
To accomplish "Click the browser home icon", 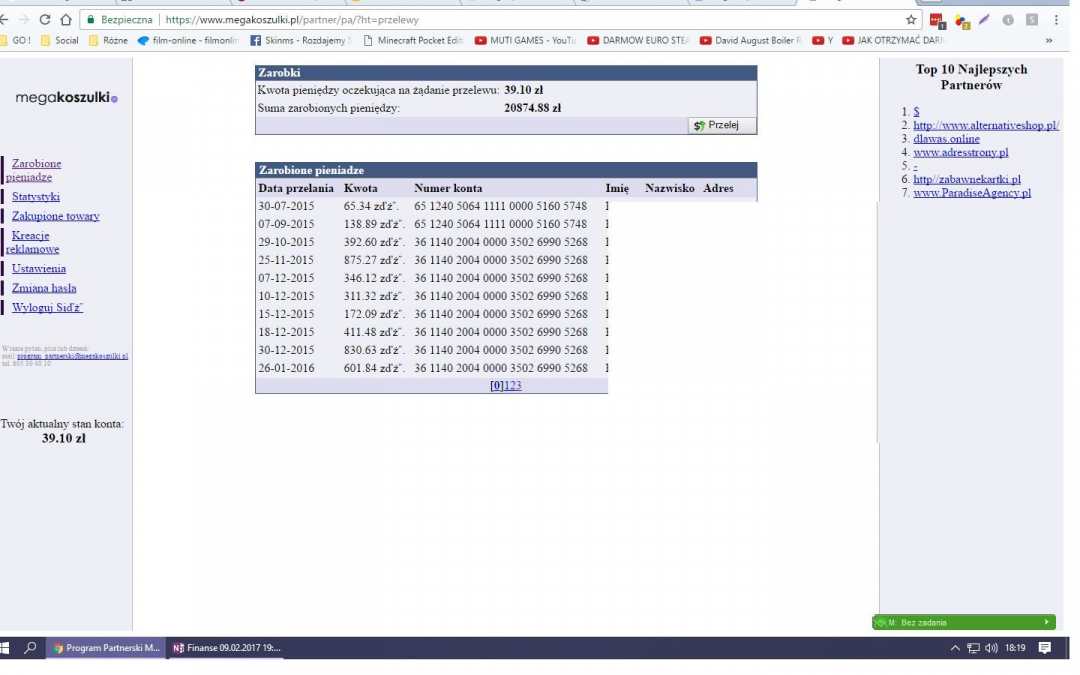I will [x=66, y=19].
